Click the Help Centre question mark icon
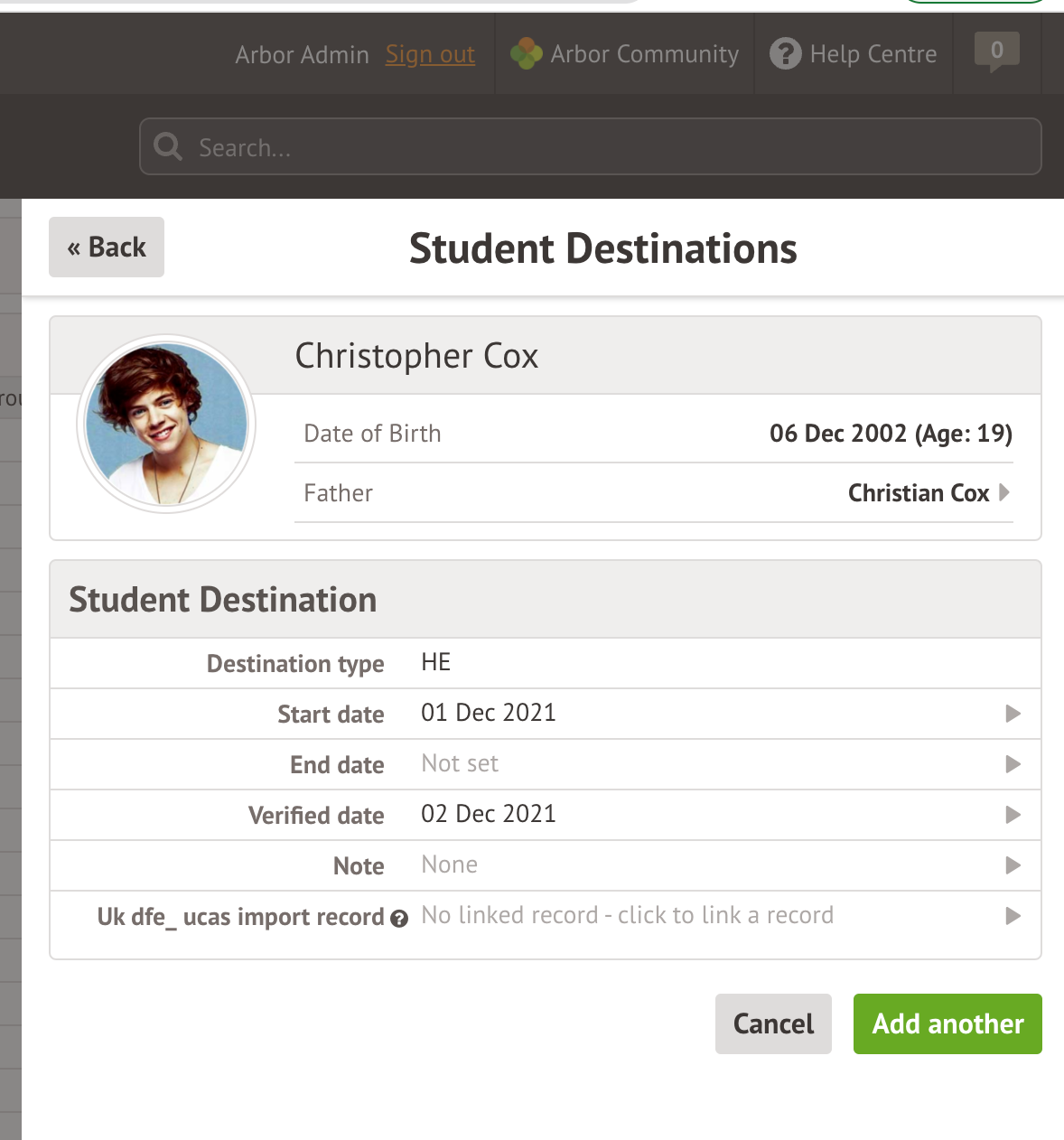 [x=785, y=54]
